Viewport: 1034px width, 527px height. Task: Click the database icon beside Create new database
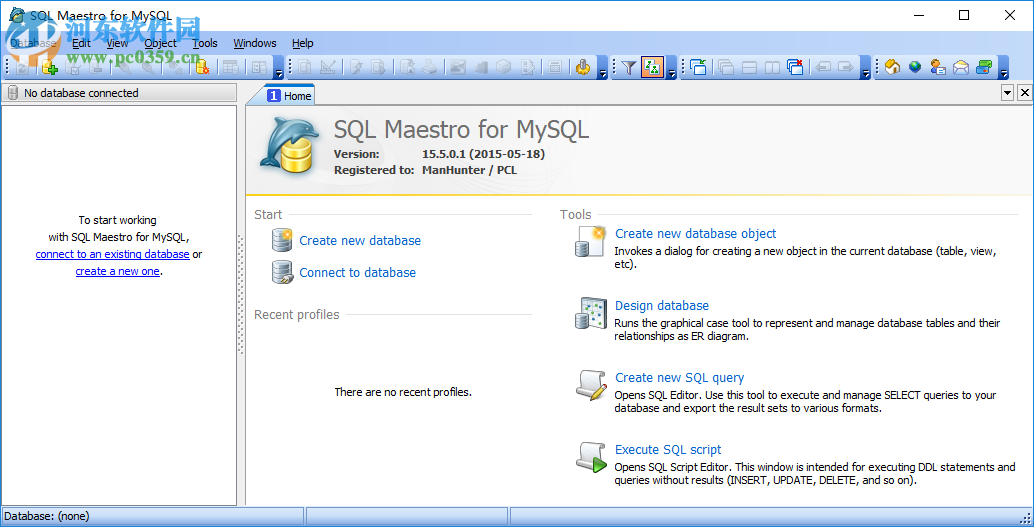click(x=282, y=240)
